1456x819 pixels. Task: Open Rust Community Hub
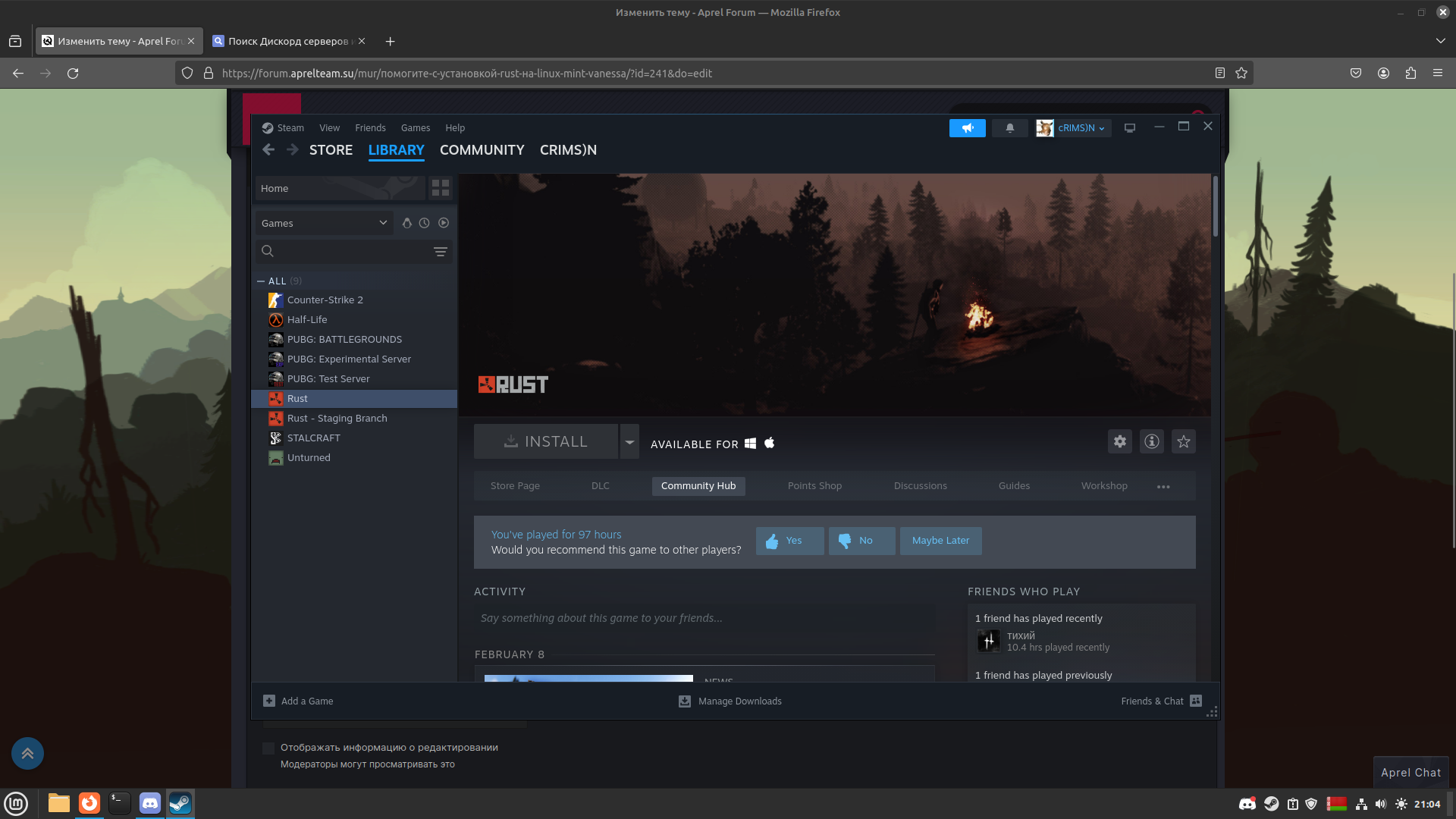coord(698,486)
